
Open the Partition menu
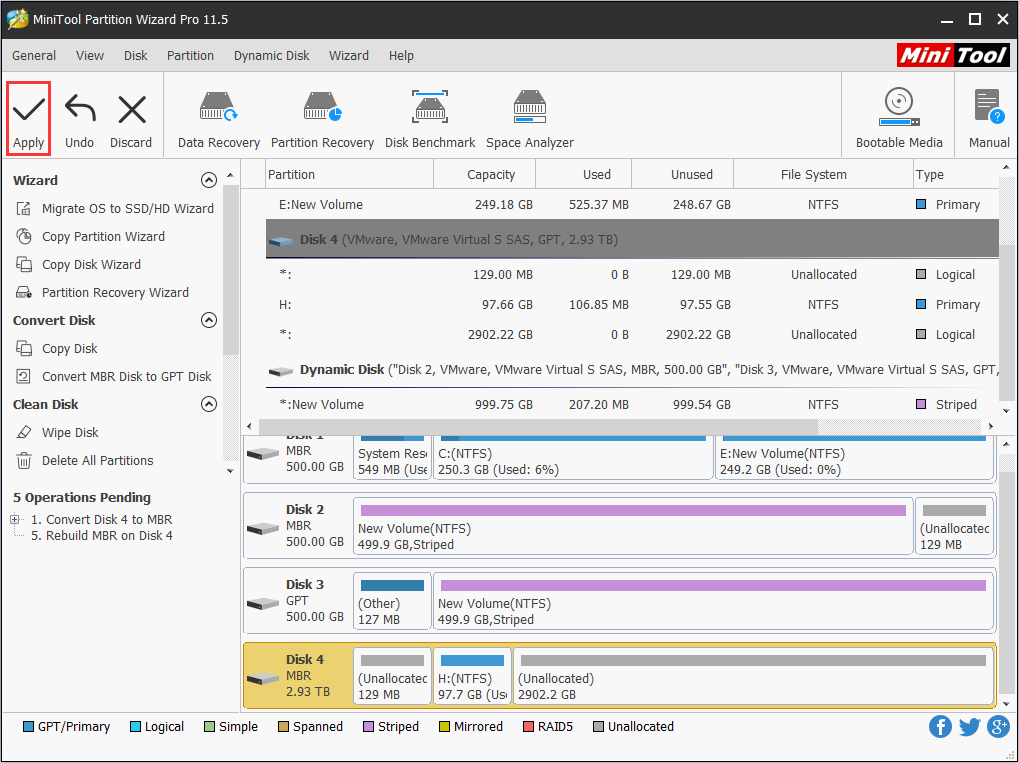click(x=190, y=56)
